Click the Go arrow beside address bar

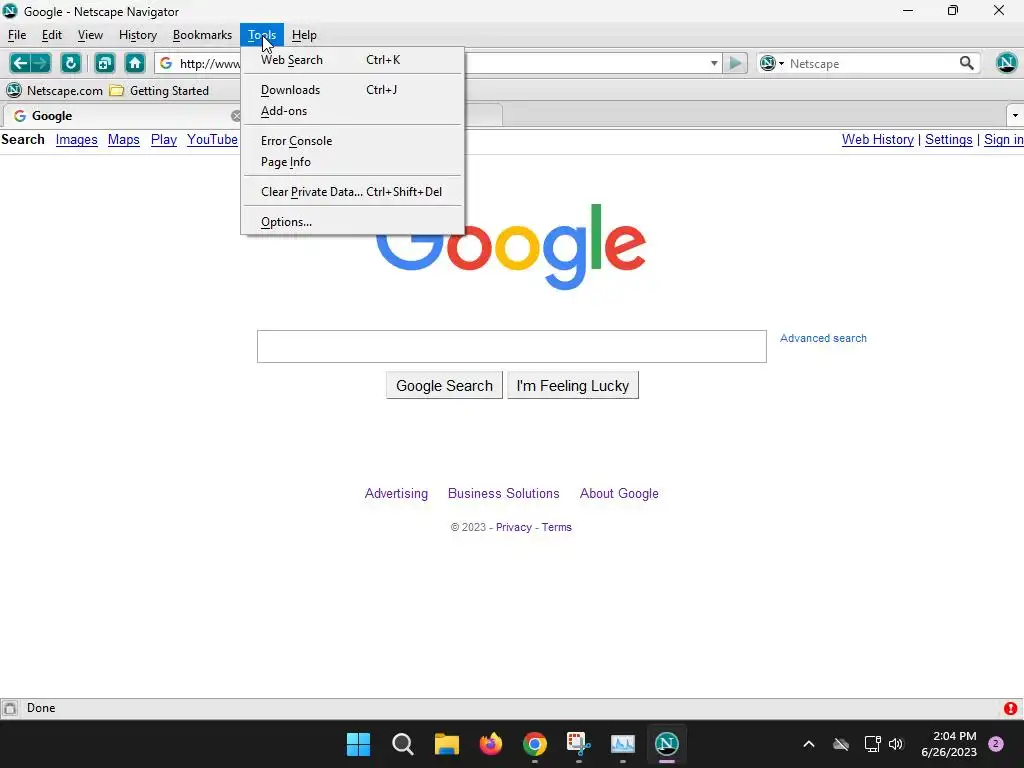coord(735,63)
